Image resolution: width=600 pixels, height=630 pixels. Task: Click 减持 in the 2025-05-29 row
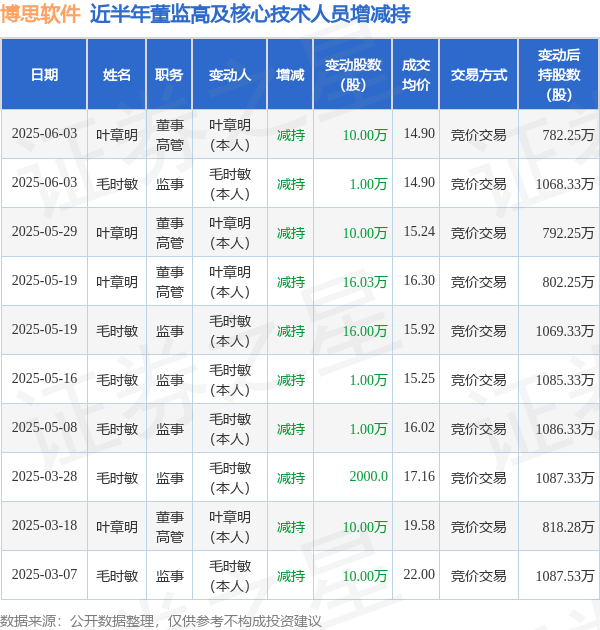pos(291,233)
